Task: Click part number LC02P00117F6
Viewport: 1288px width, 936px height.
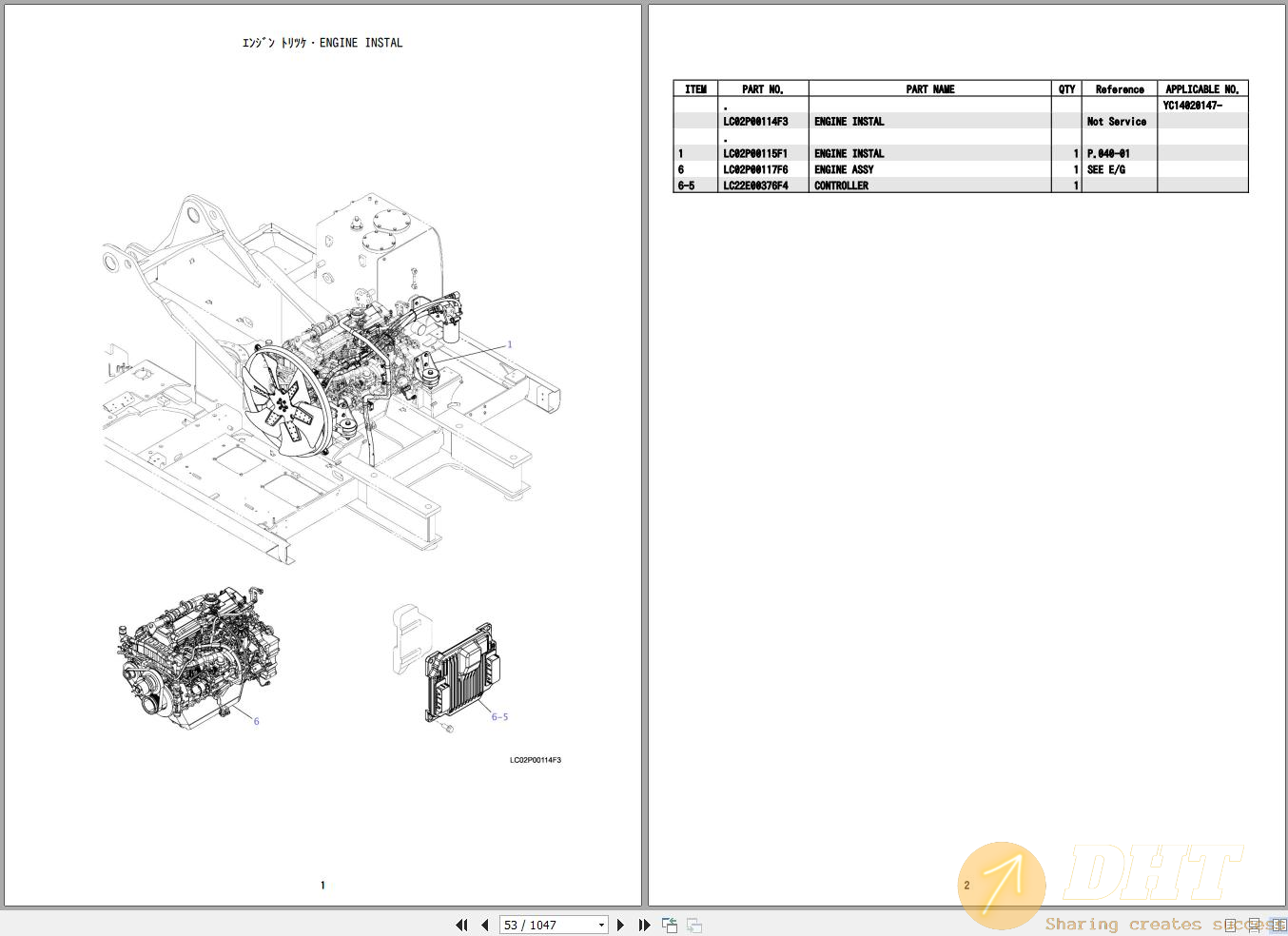Action: (755, 169)
